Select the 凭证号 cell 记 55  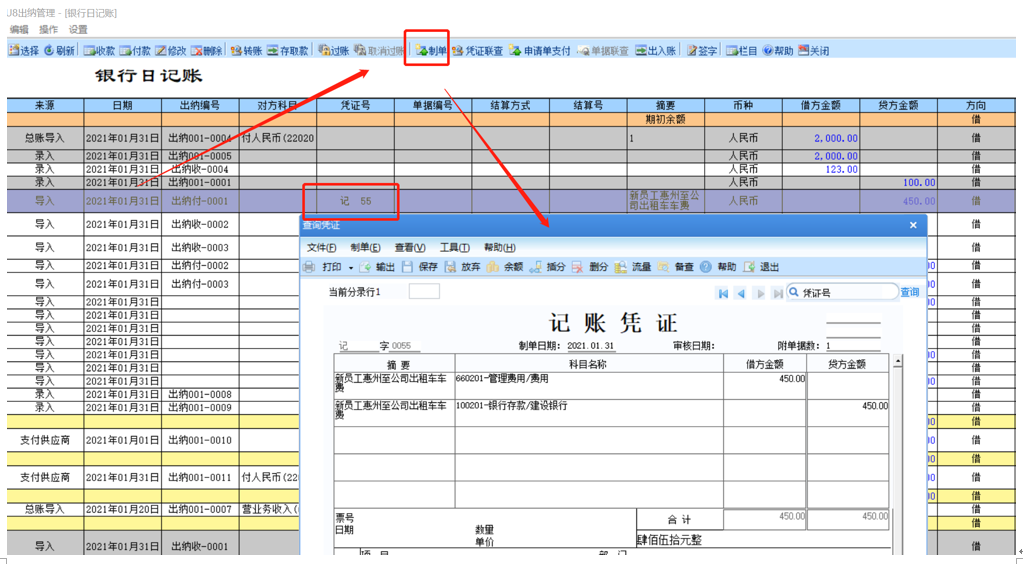[356, 201]
